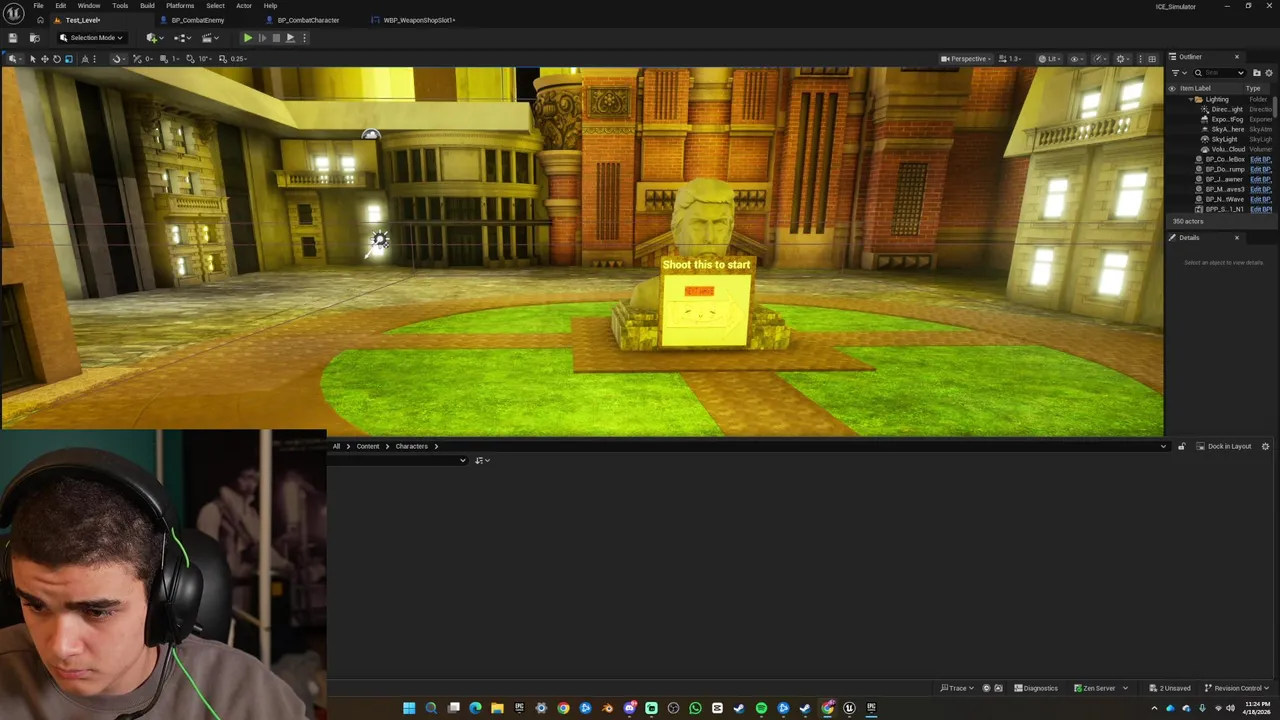Activate the Rotate tool
Screen dimensions: 1280x720
tap(56, 59)
